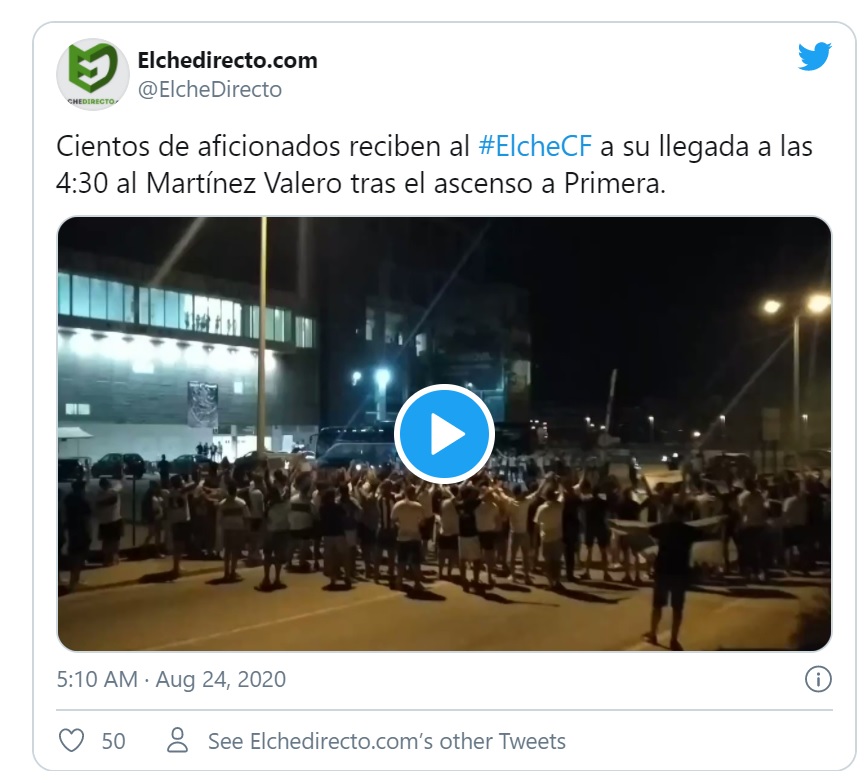Play the embedded tweet video
The width and height of the screenshot is (867, 783).
pos(444,434)
